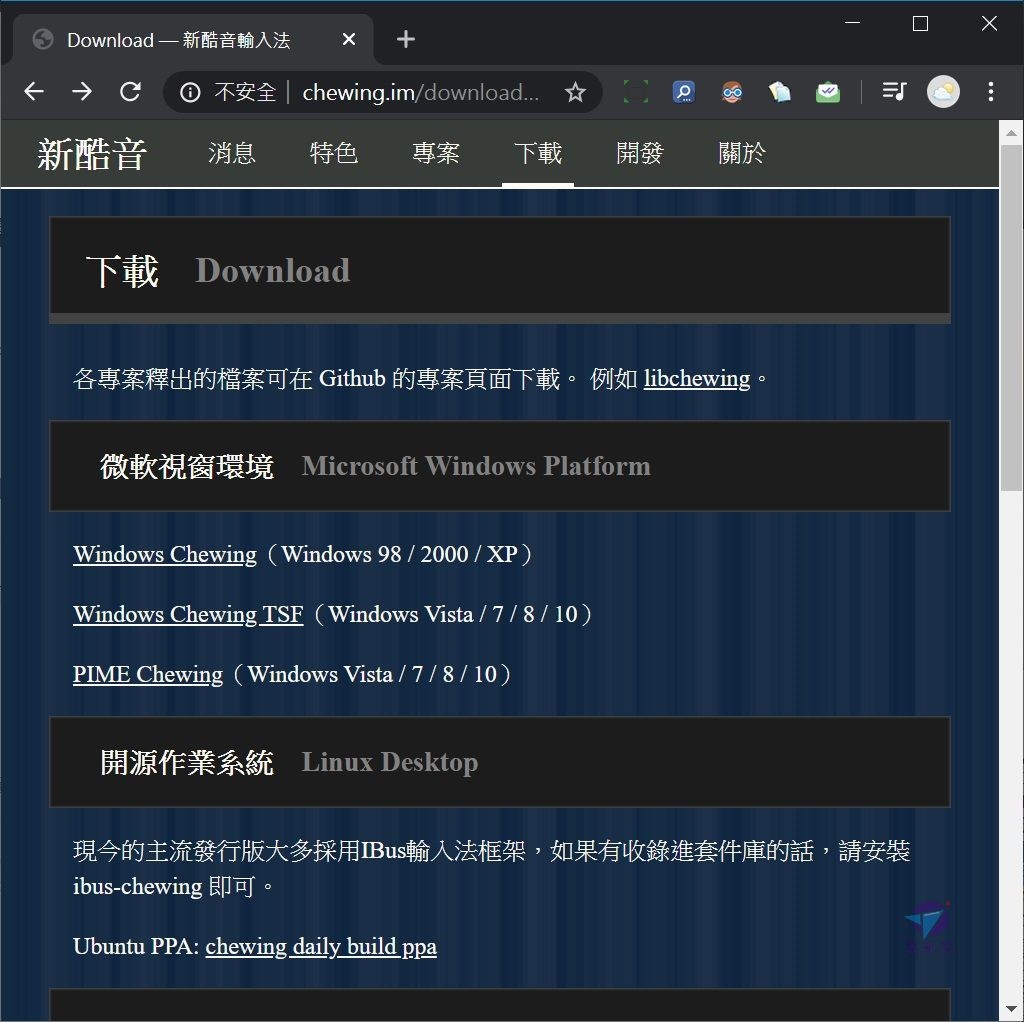Screen dimensions: 1024x1022
Task: Minimize the Chrome window
Action: click(x=852, y=23)
